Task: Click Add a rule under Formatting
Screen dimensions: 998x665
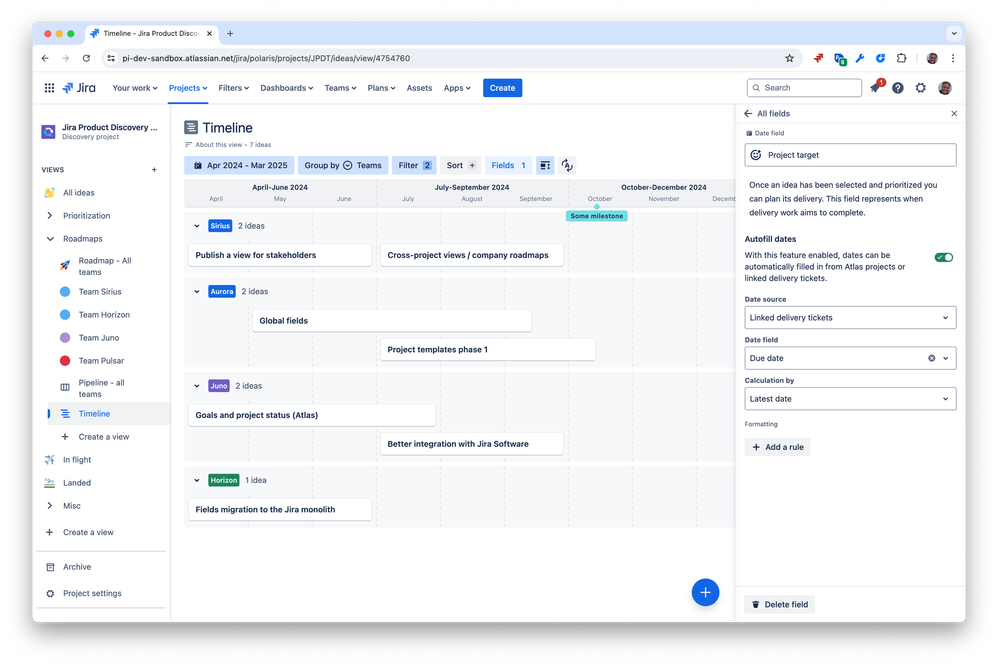Action: click(x=778, y=447)
